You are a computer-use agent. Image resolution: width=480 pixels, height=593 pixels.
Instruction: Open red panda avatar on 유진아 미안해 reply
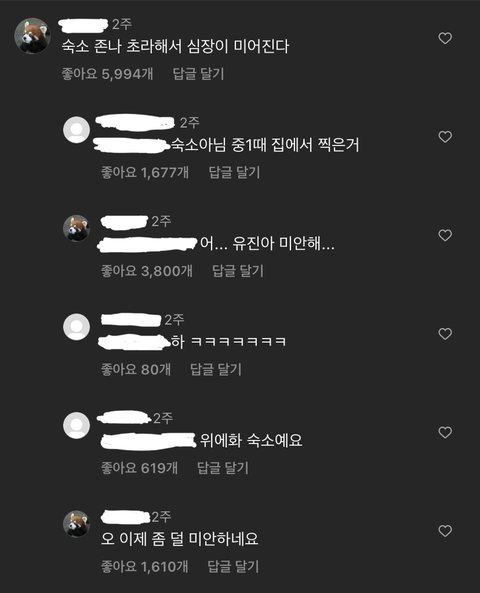coord(76,228)
